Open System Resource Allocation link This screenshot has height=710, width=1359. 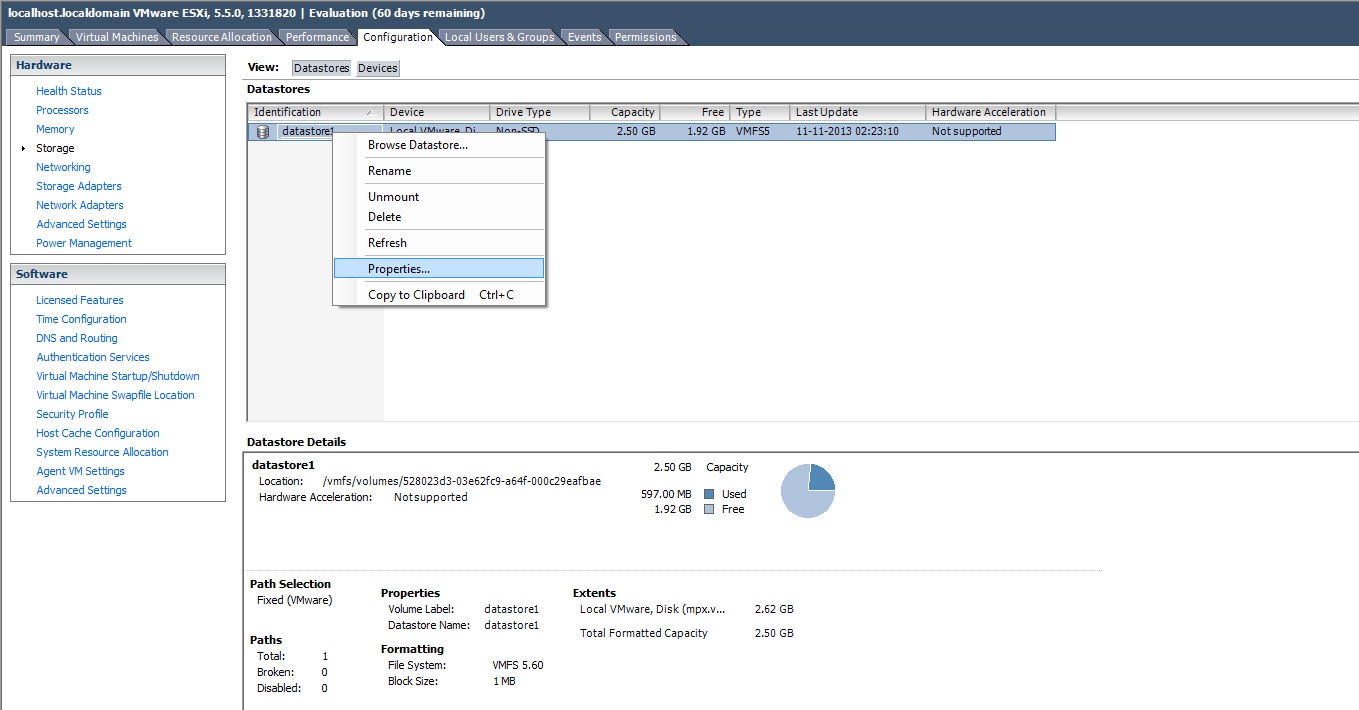pyautogui.click(x=102, y=452)
